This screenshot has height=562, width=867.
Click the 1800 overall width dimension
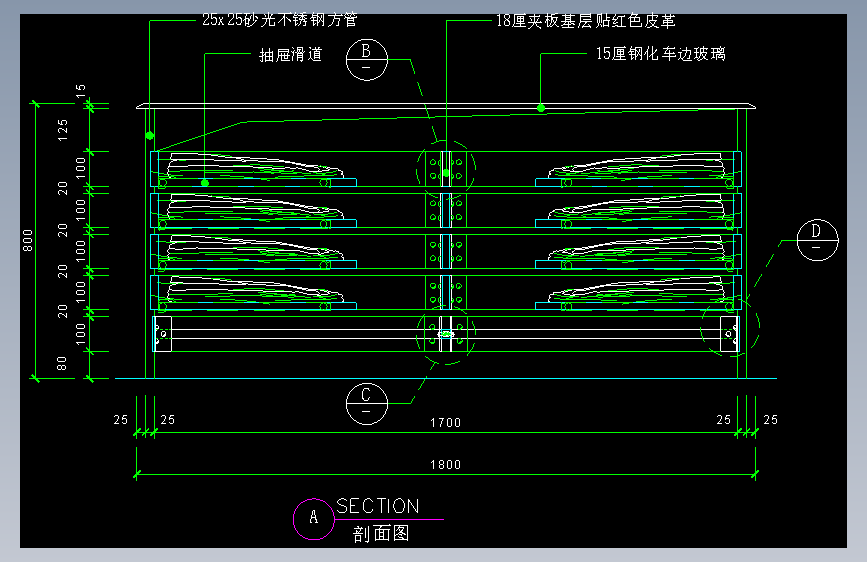[x=446, y=465]
